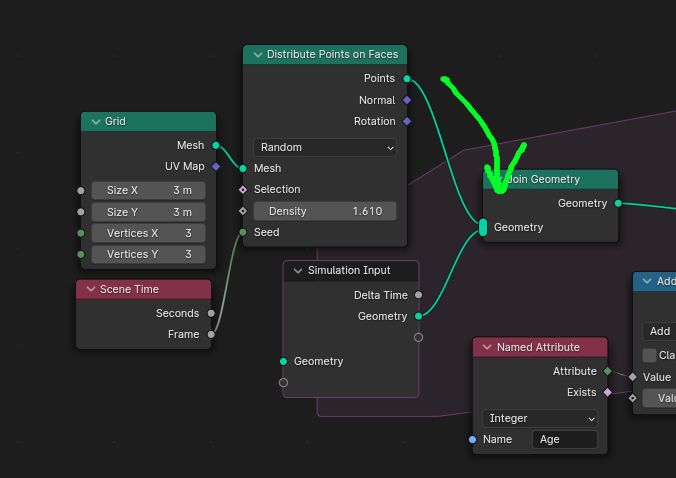This screenshot has width=676, height=478.
Task: Click the Rotation output socket
Action: point(407,122)
